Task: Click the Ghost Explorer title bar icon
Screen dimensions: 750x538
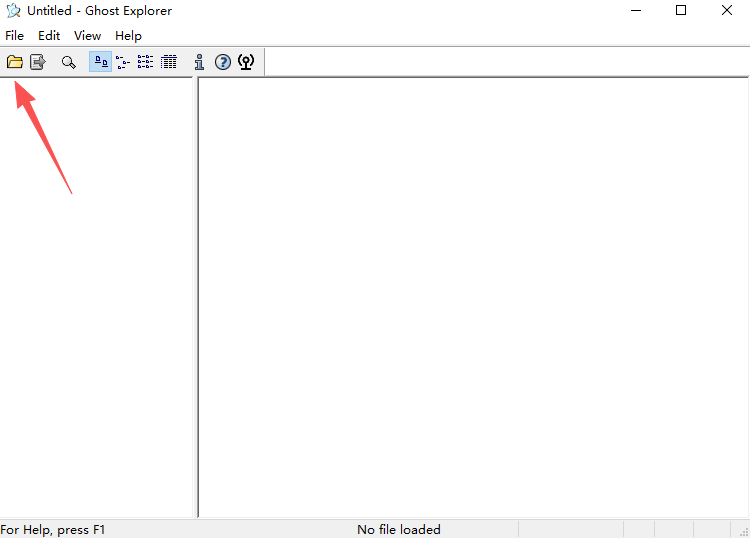Action: click(x=13, y=11)
